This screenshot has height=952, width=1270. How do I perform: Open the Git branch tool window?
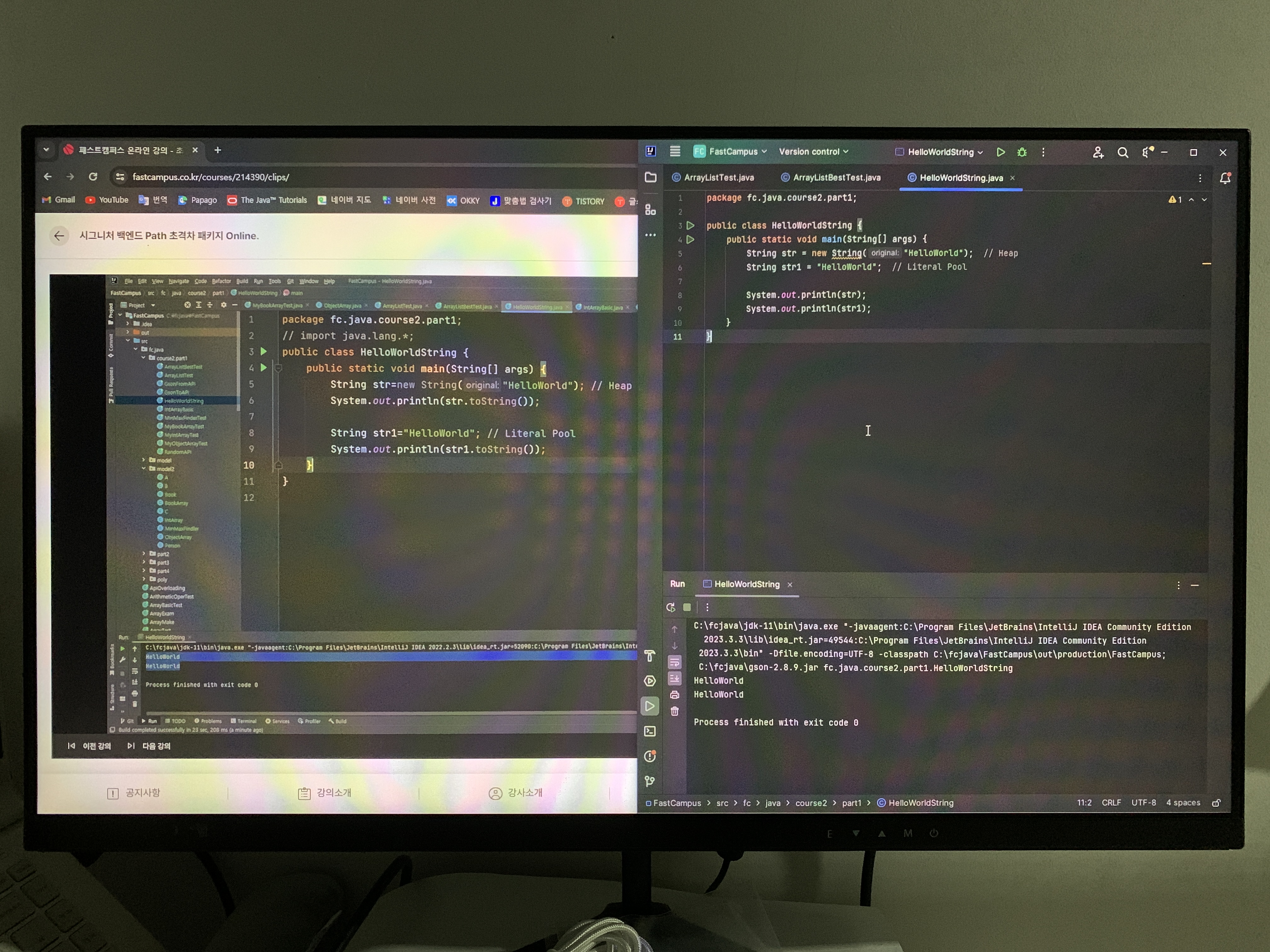point(650,781)
